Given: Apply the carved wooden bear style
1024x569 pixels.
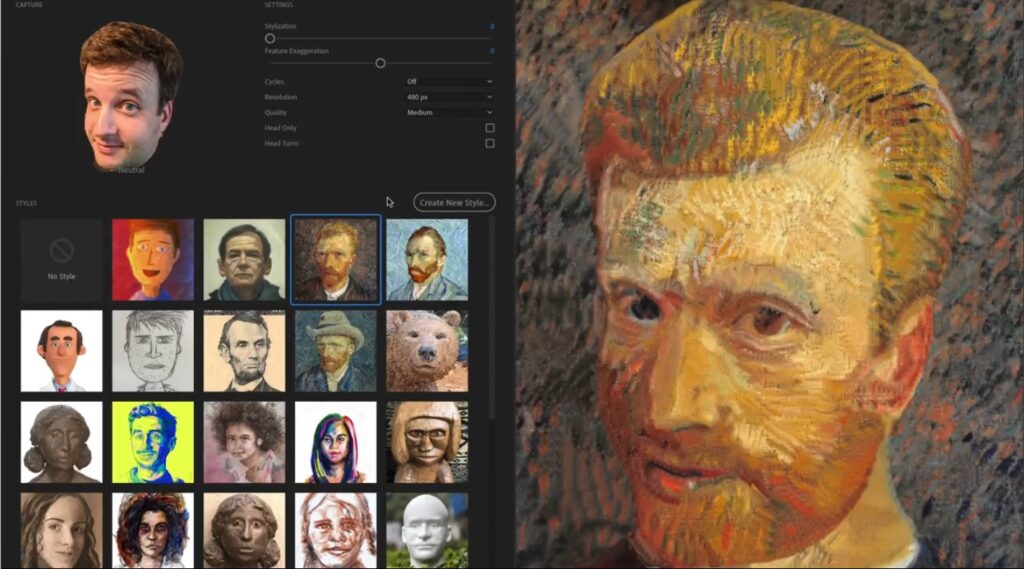Looking at the screenshot, I should click(427, 351).
